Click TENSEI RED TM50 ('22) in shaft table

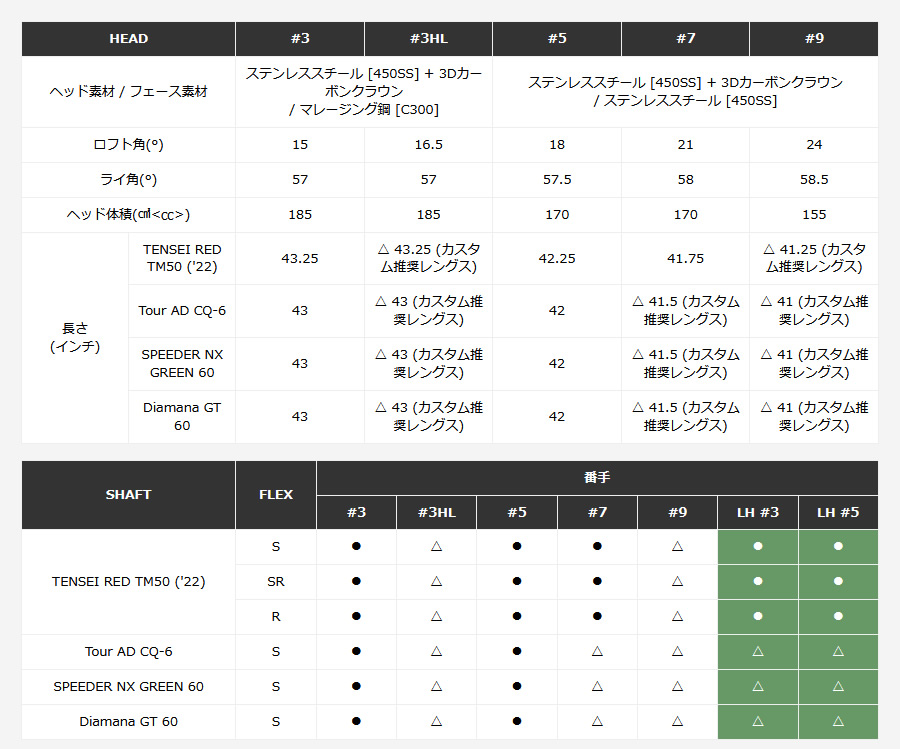pos(129,581)
